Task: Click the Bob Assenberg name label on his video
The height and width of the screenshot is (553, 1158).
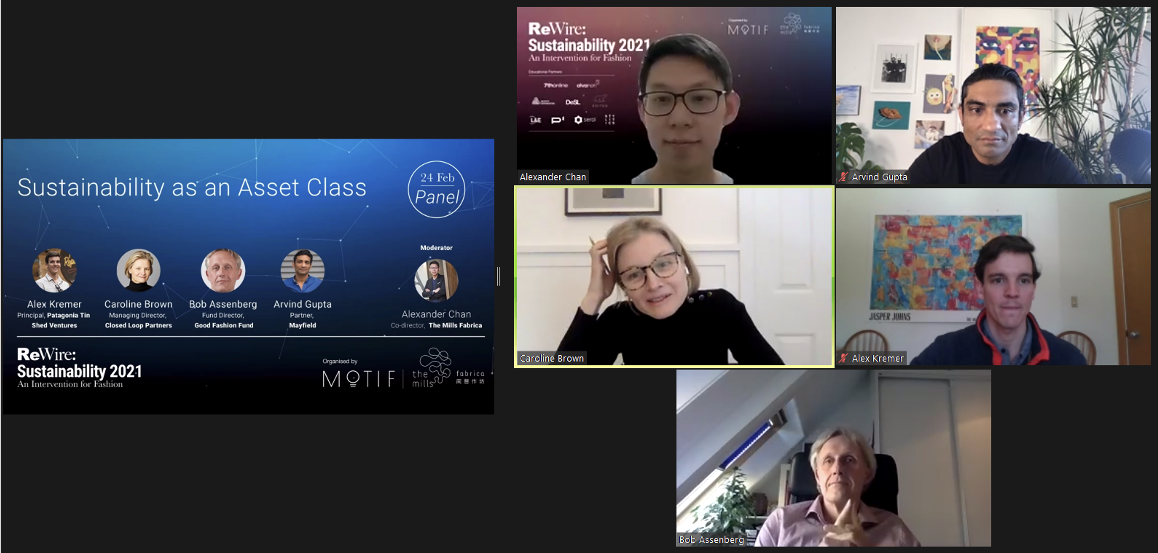Action: [712, 540]
